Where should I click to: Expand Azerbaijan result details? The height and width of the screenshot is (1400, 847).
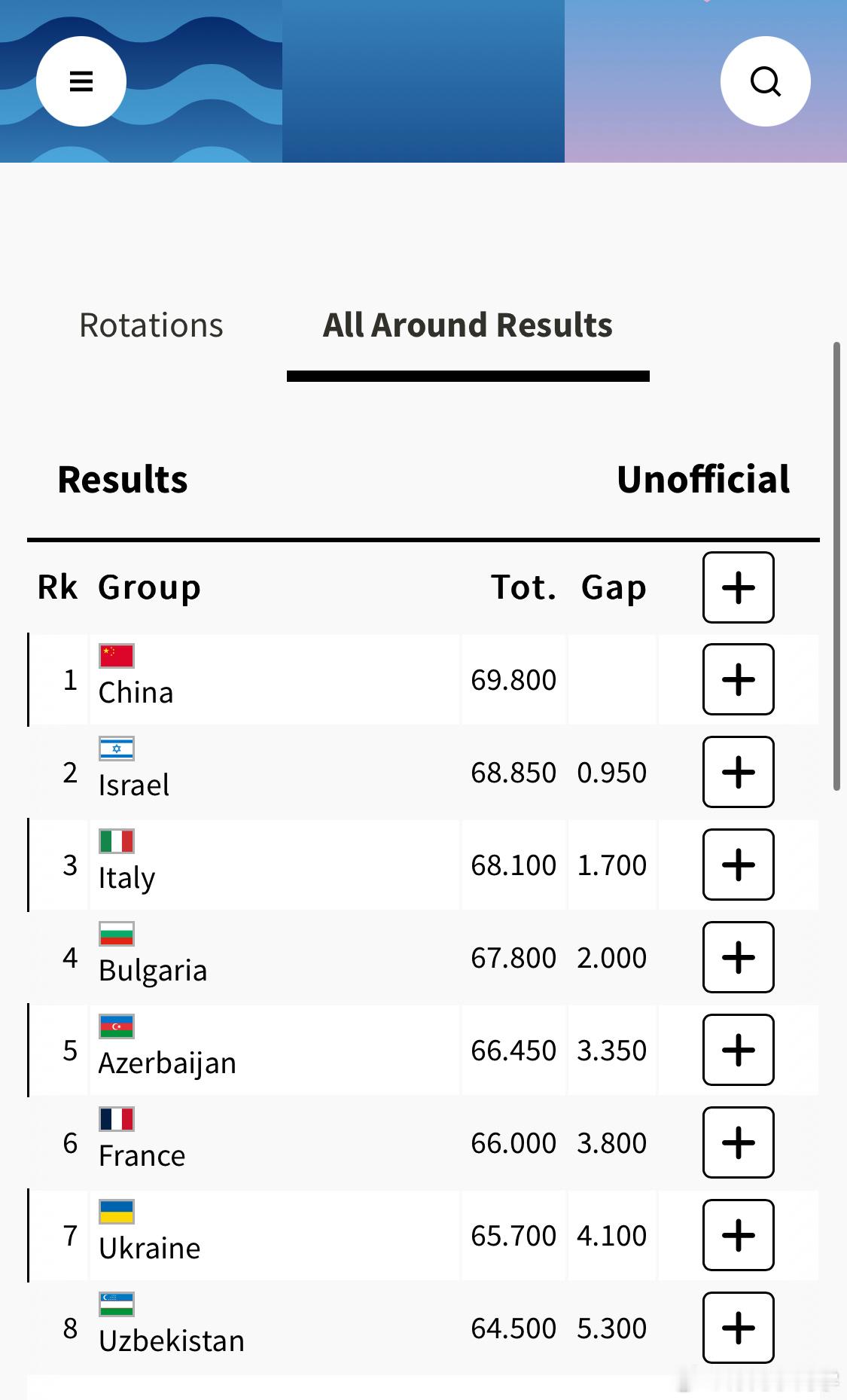point(739,1050)
